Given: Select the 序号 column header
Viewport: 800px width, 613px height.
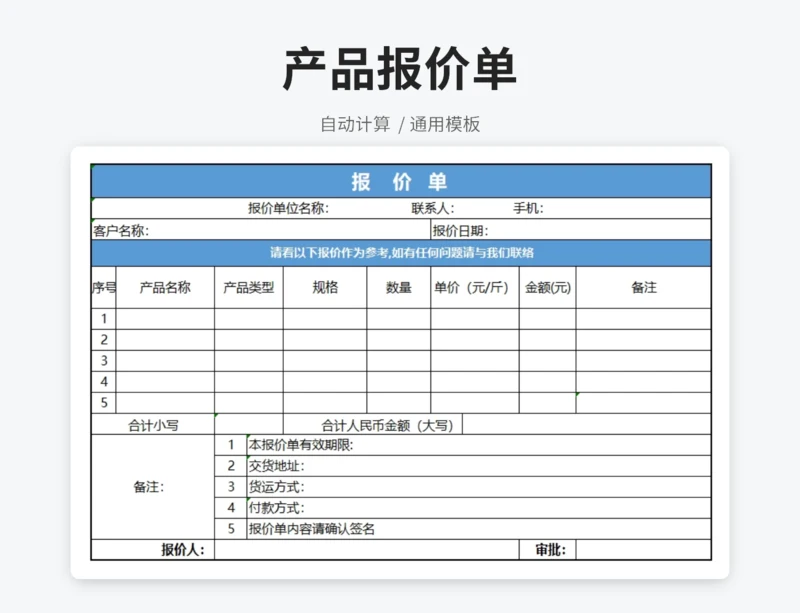Looking at the screenshot, I should (x=104, y=287).
